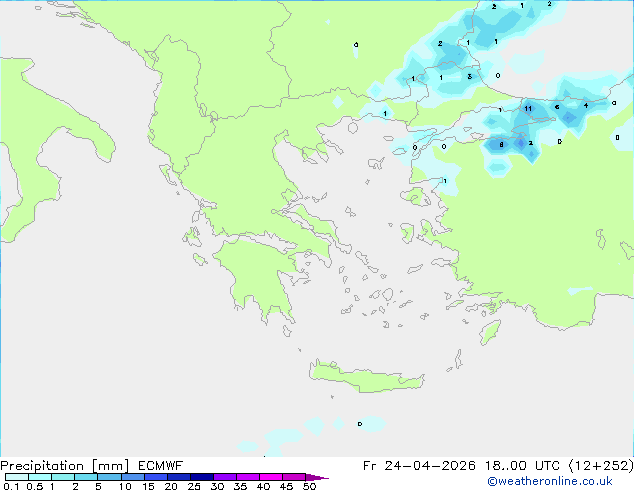Open the weatheronline.co.uk copyright link
Screen dimensions: 634x490
coord(550,481)
